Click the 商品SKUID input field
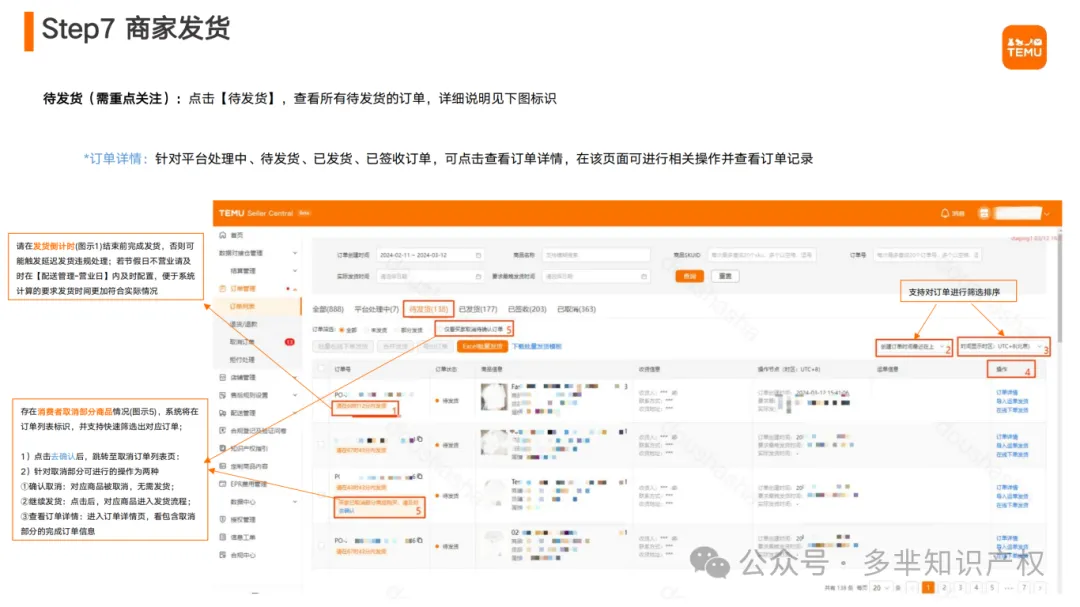 (762, 256)
